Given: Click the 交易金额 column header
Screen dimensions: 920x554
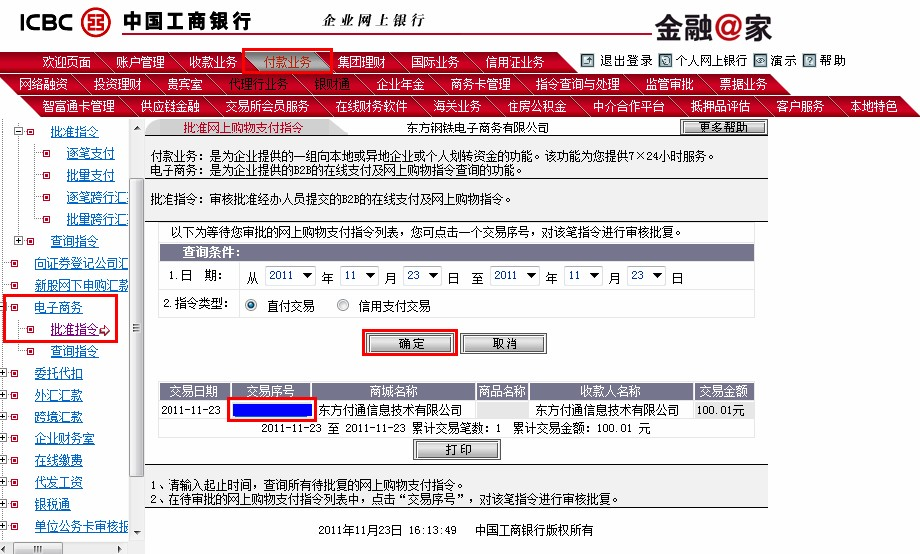Looking at the screenshot, I should coord(723,391).
